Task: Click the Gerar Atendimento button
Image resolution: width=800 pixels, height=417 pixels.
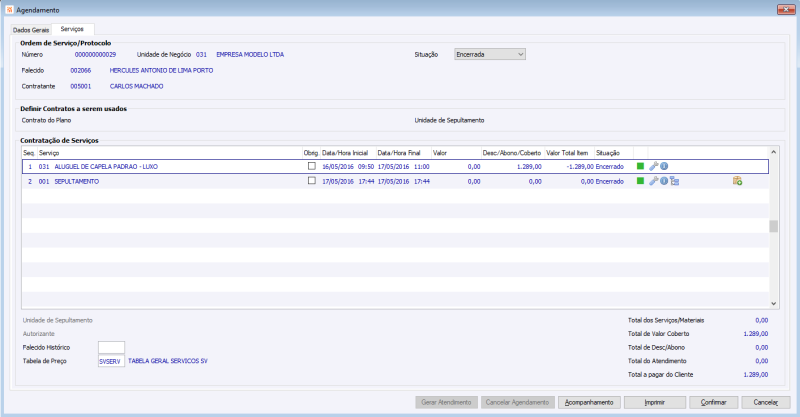Action: (446, 402)
